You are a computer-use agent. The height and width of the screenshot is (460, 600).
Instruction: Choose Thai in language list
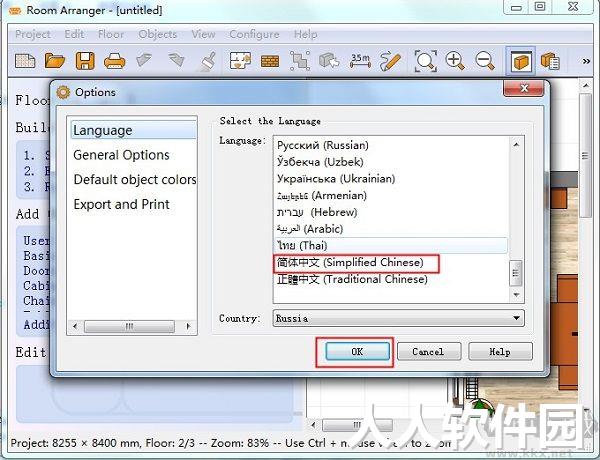[x=391, y=246]
